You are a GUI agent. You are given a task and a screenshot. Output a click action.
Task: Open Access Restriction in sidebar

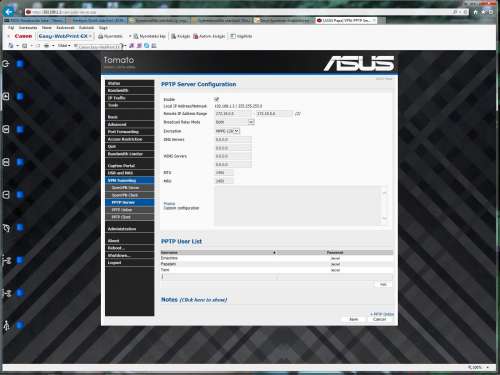click(130, 139)
